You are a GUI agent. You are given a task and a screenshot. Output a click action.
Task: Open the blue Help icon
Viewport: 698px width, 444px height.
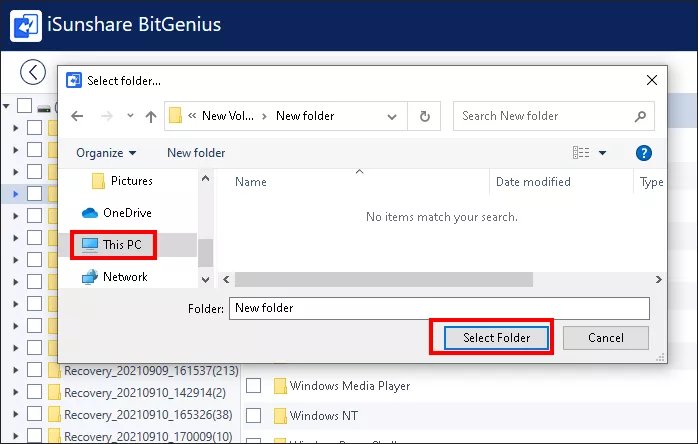coord(644,153)
